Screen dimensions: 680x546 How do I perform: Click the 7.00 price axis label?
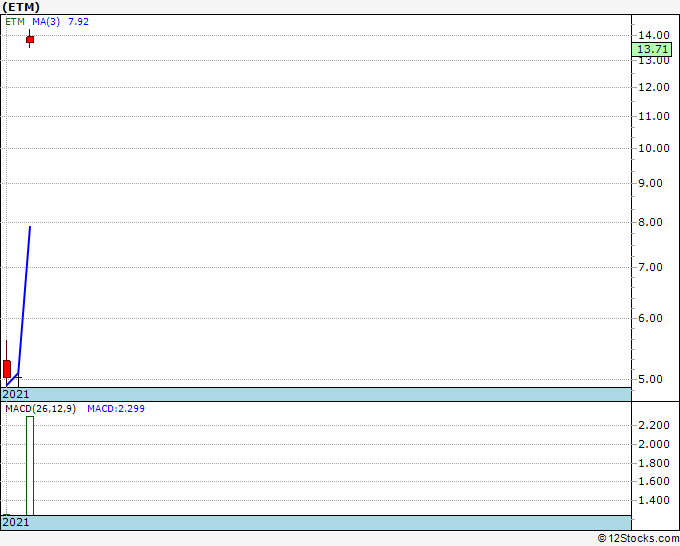click(651, 267)
